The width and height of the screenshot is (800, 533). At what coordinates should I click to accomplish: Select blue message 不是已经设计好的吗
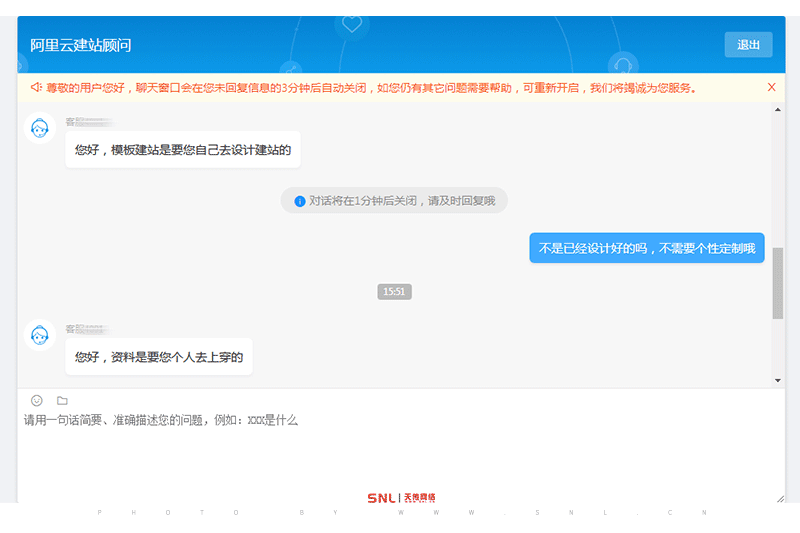click(646, 248)
